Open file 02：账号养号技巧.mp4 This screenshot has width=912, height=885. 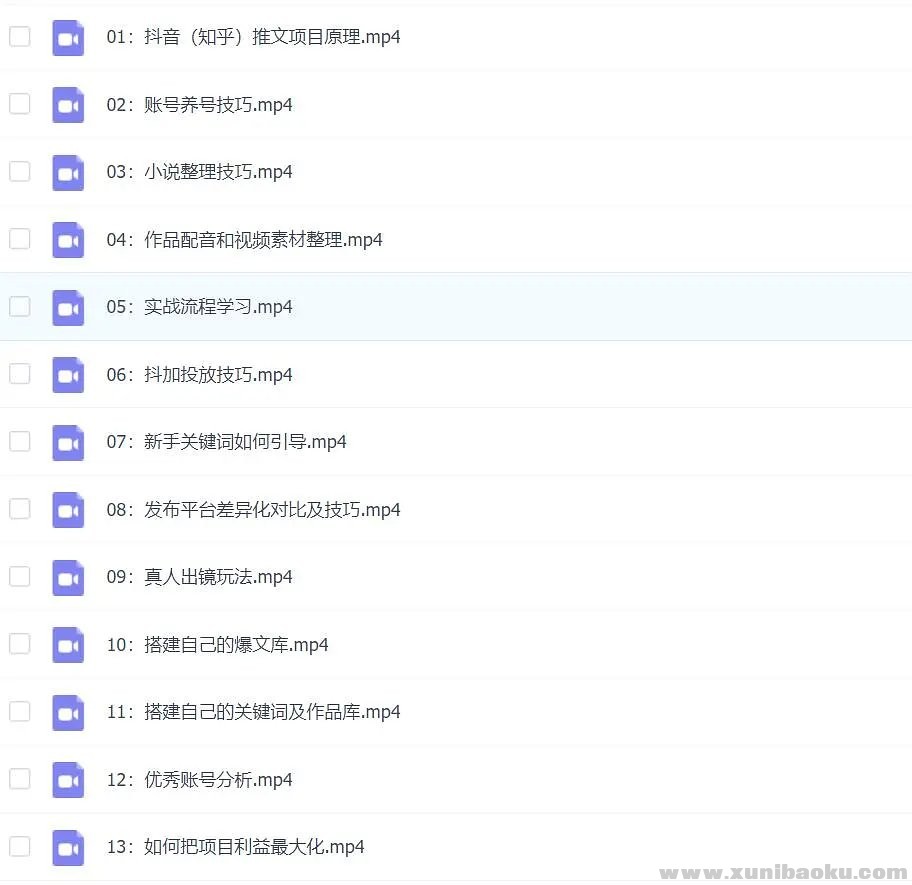pyautogui.click(x=199, y=105)
